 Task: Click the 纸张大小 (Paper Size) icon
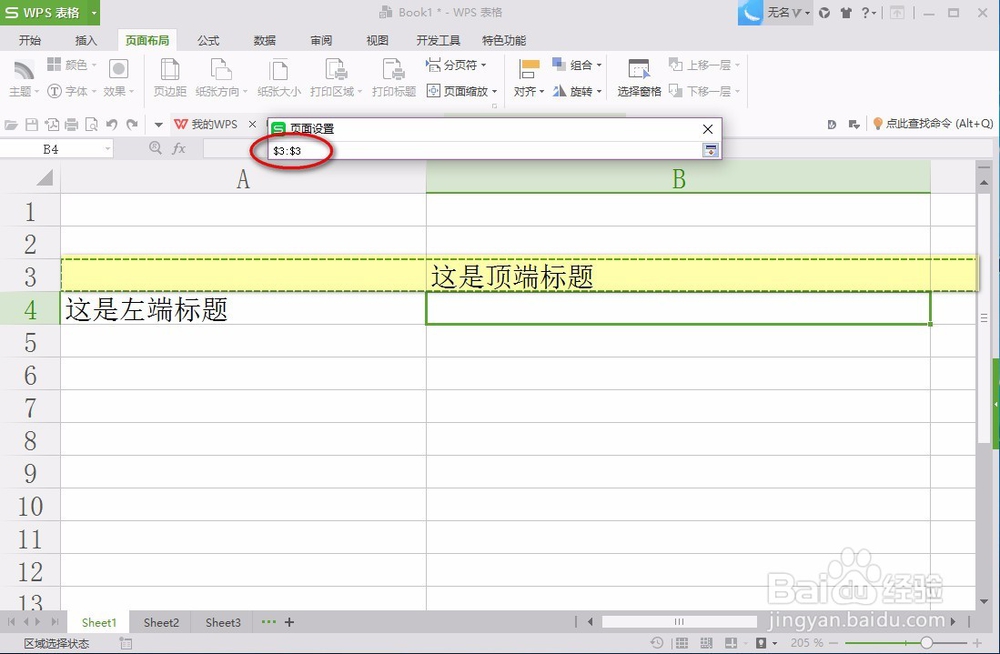(278, 78)
